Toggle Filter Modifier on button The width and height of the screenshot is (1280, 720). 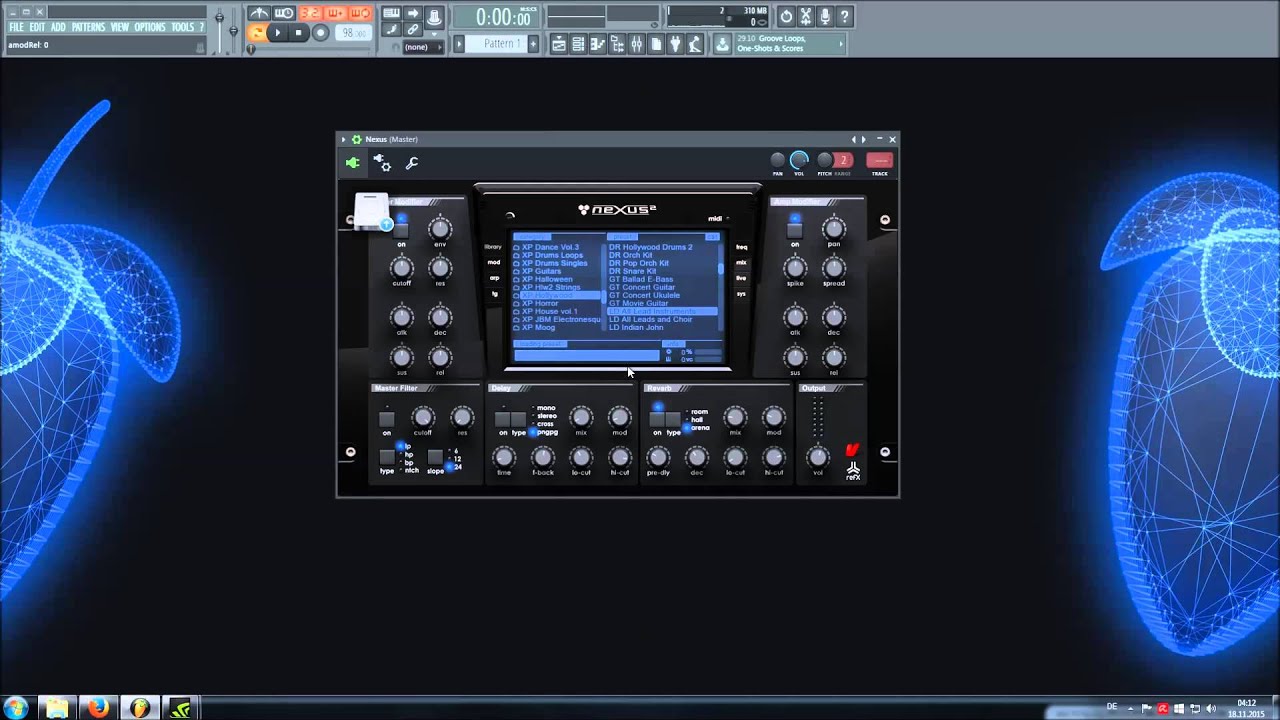coord(401,231)
